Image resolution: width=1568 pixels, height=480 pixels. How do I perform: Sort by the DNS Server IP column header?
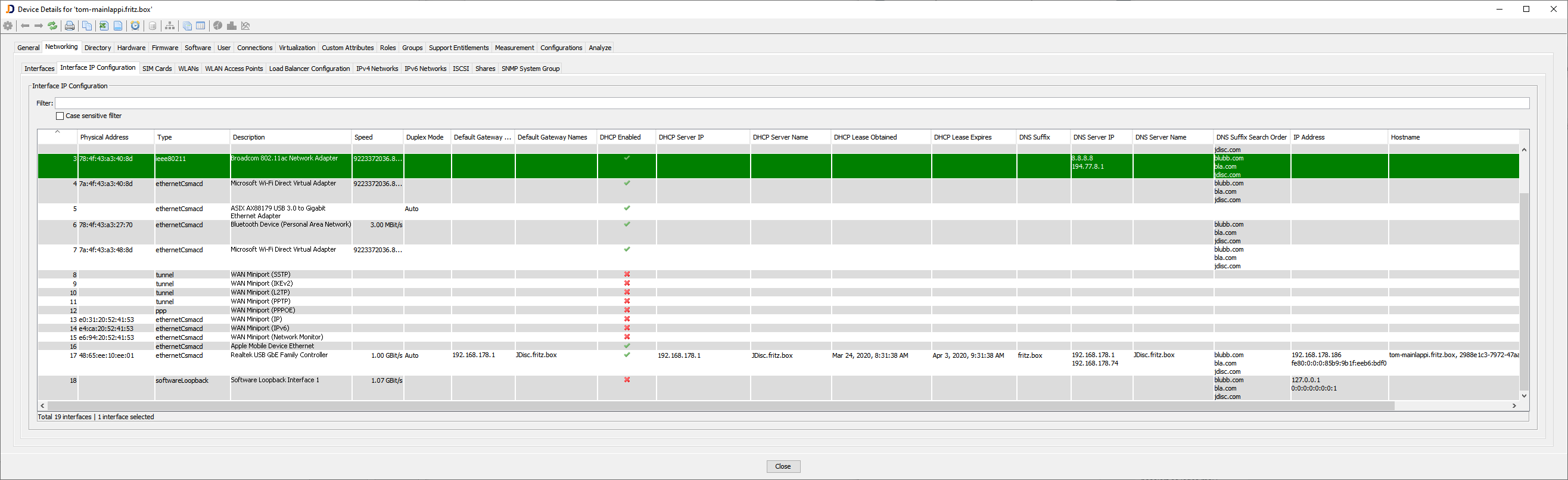pos(1101,137)
